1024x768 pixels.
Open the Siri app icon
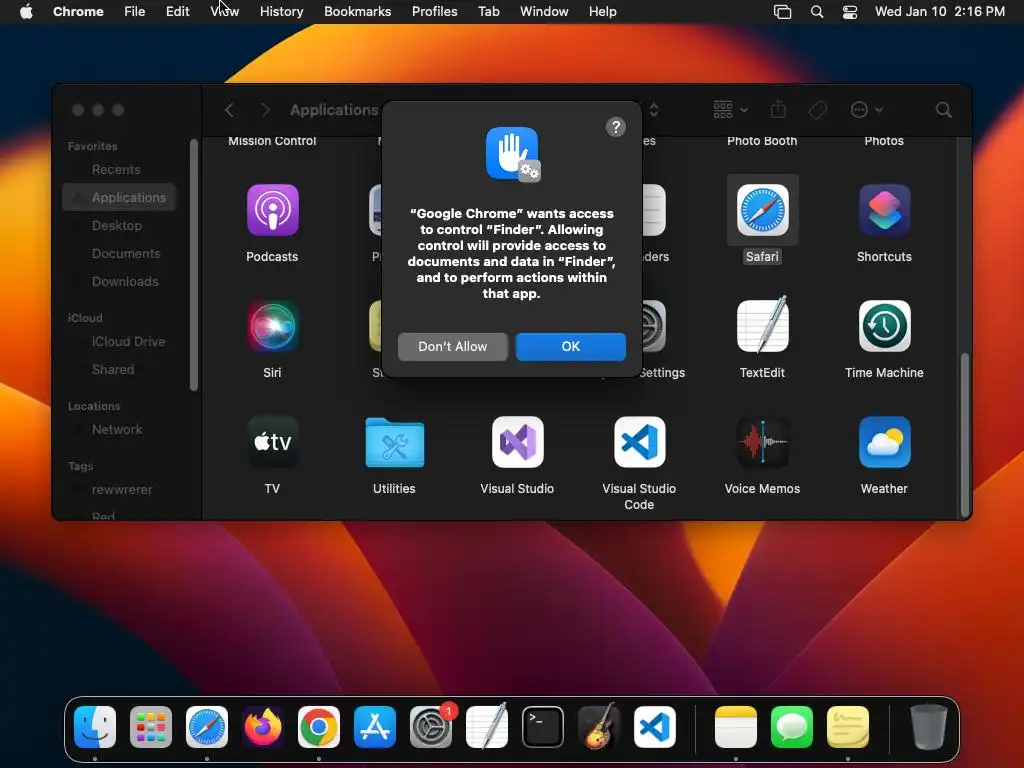click(272, 326)
